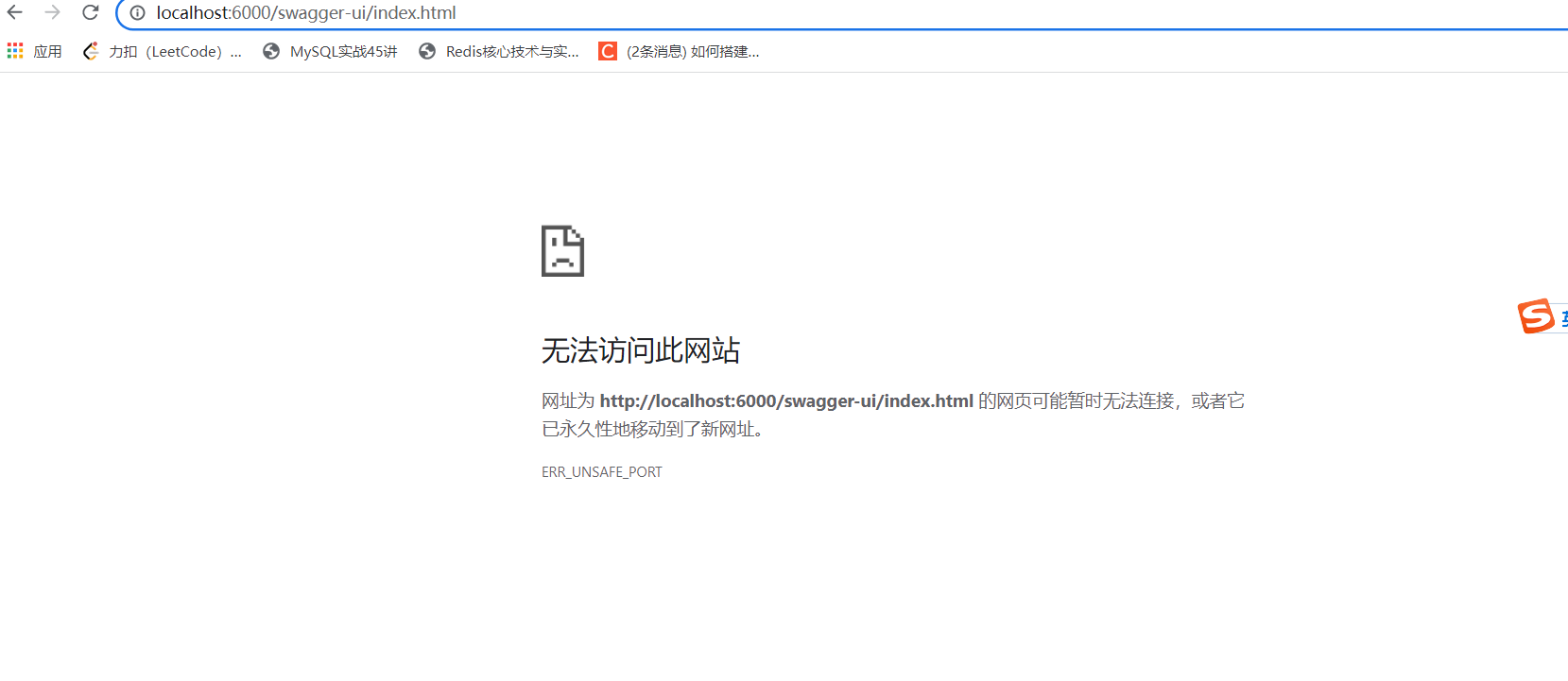Click the globe icon beside Redis核心技术与实战
This screenshot has height=681, width=1568.
[427, 51]
